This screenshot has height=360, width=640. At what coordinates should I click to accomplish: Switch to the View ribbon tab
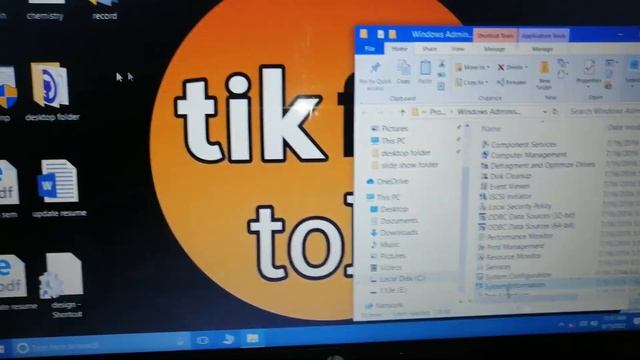tap(458, 49)
